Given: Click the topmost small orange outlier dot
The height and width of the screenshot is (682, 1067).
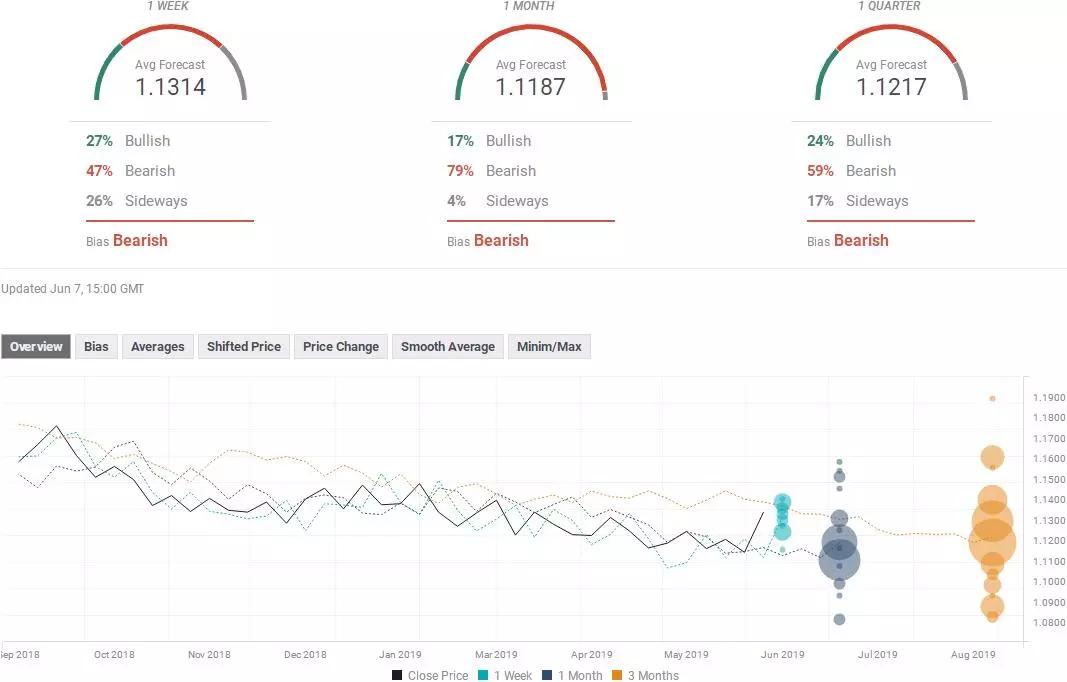Looking at the screenshot, I should (992, 398).
